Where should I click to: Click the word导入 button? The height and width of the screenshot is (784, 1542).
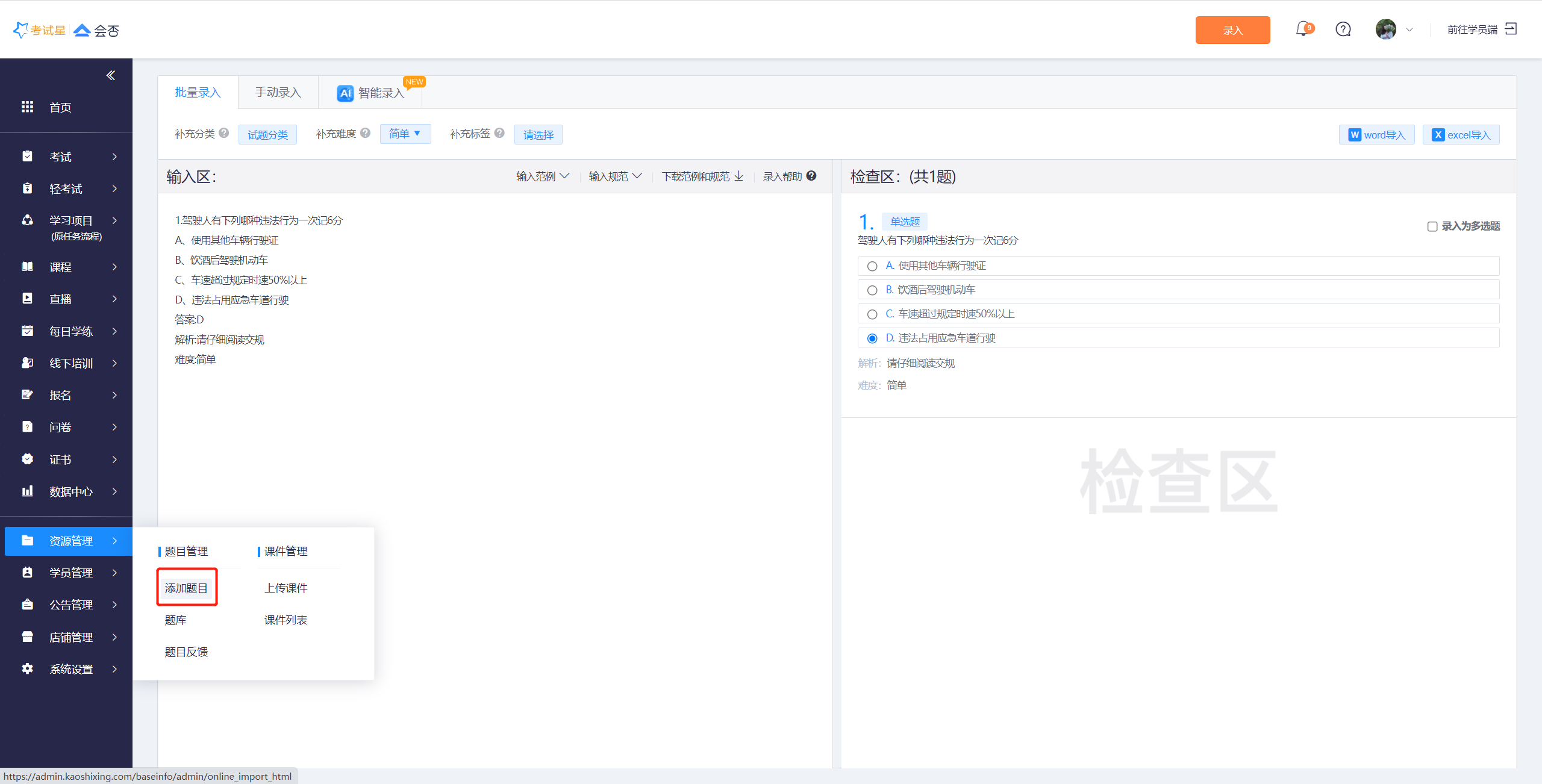coord(1376,135)
